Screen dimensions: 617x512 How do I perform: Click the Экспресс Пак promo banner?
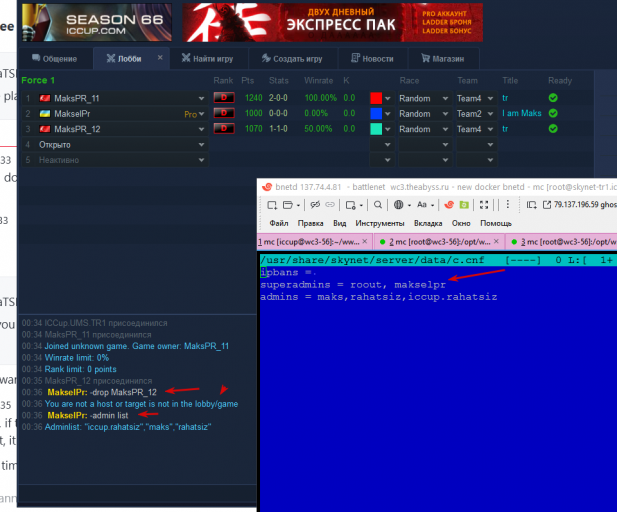pos(333,22)
